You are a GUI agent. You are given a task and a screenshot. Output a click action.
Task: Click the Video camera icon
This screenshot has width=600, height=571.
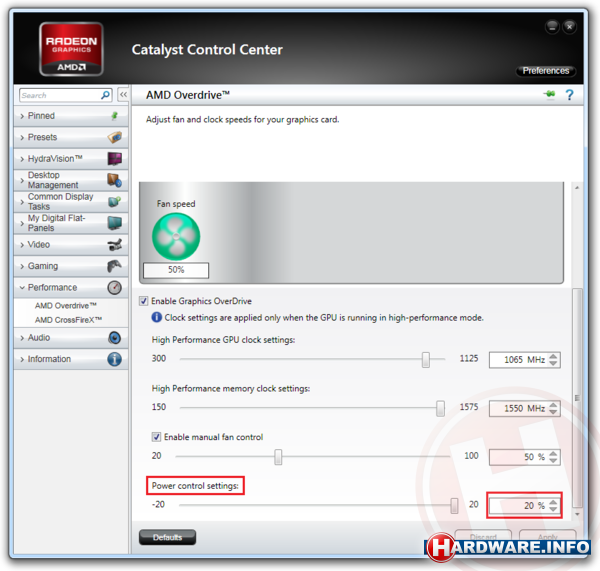115,245
